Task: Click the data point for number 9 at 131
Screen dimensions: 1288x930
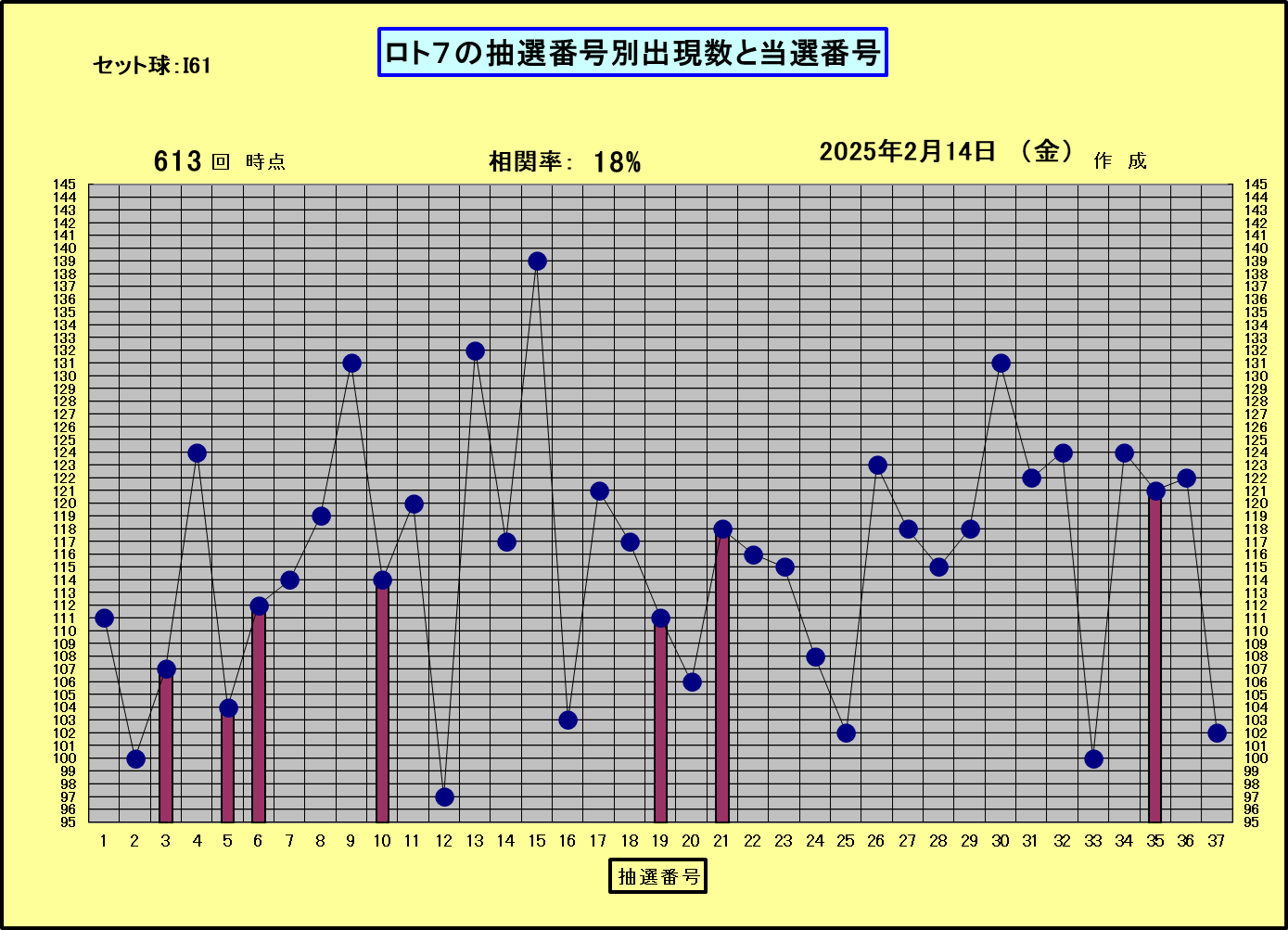Action: tap(351, 363)
